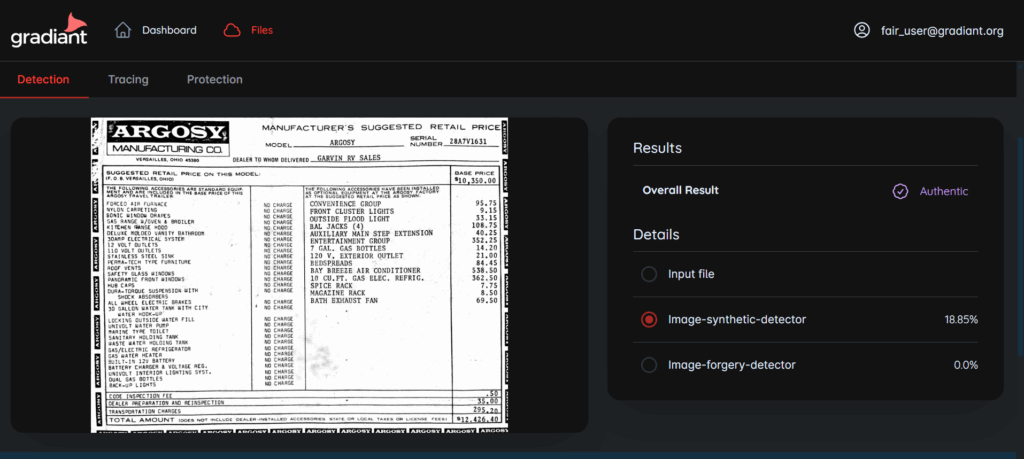Select the Image-forgery-detector radio button
Image resolution: width=1024 pixels, height=459 pixels.
coord(648,365)
